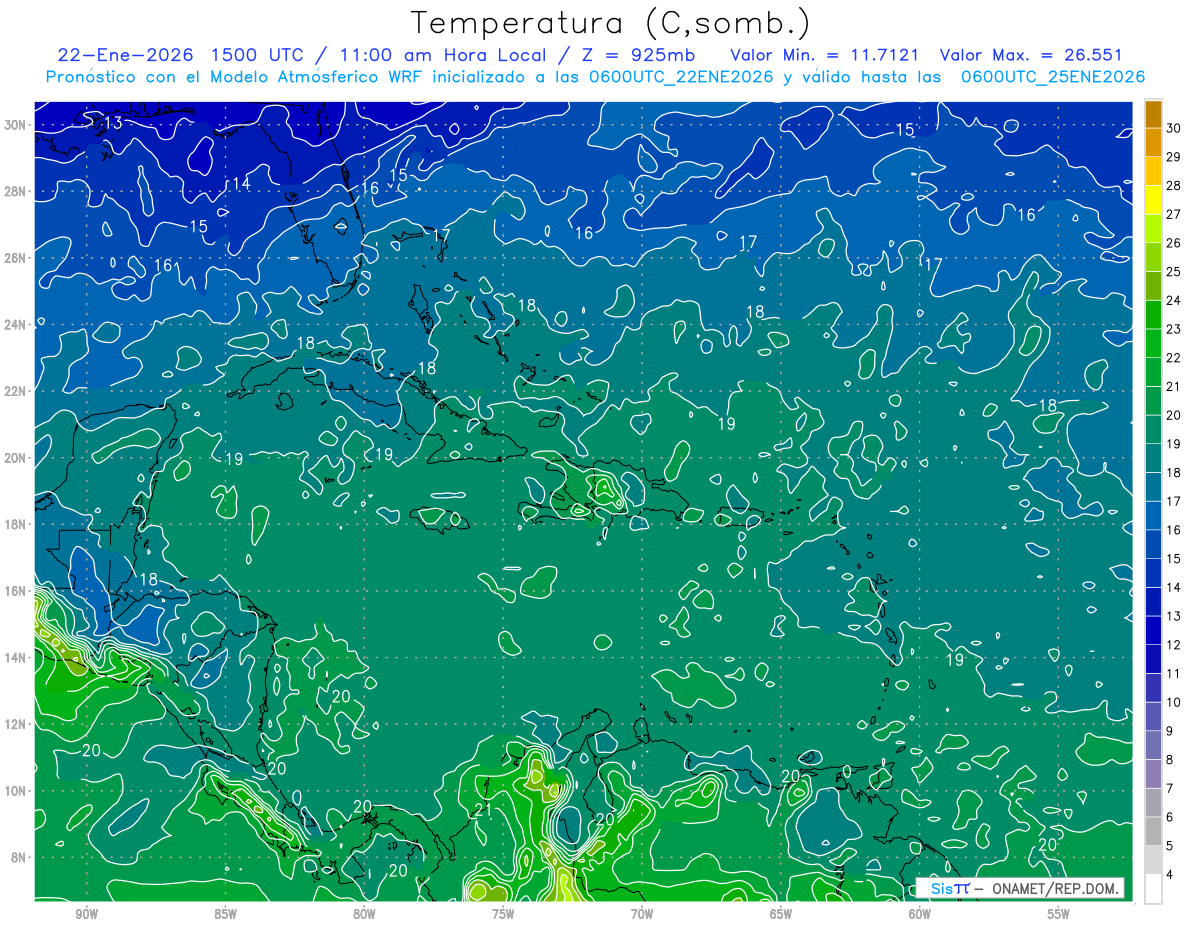Image resolution: width=1200 pixels, height=927 pixels.
Task: Pick the dark blue colorbar swatch between 12 and 13
Action: 1153,630
